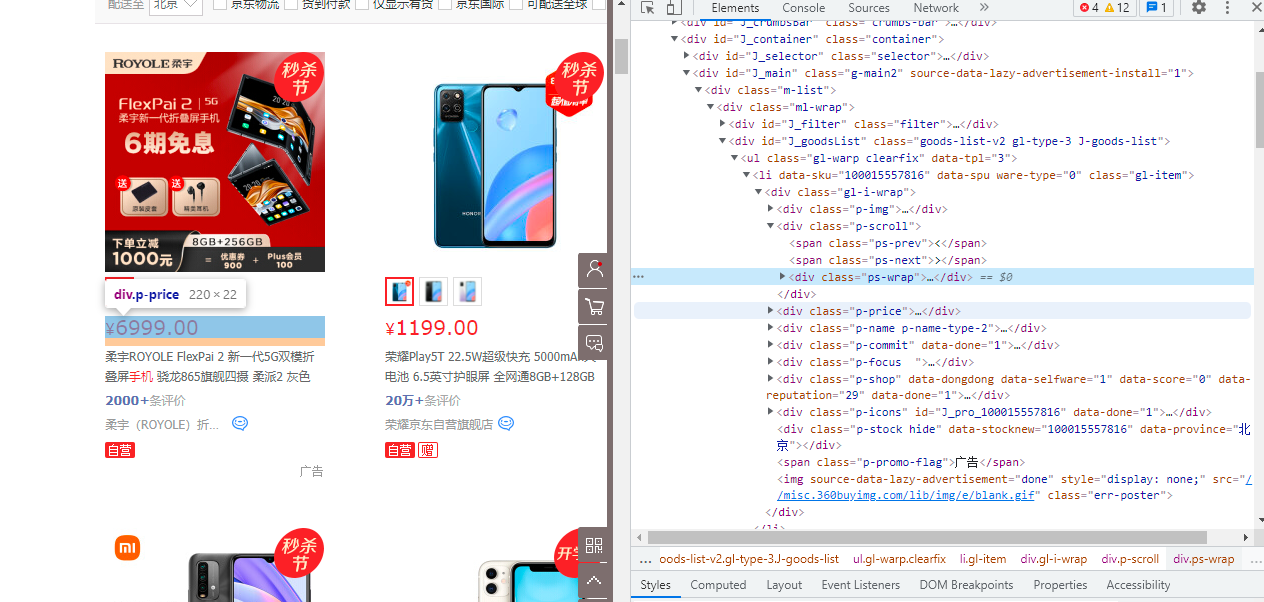
Task: Select the span.p-promo-flag 广告 line
Action: (900, 462)
